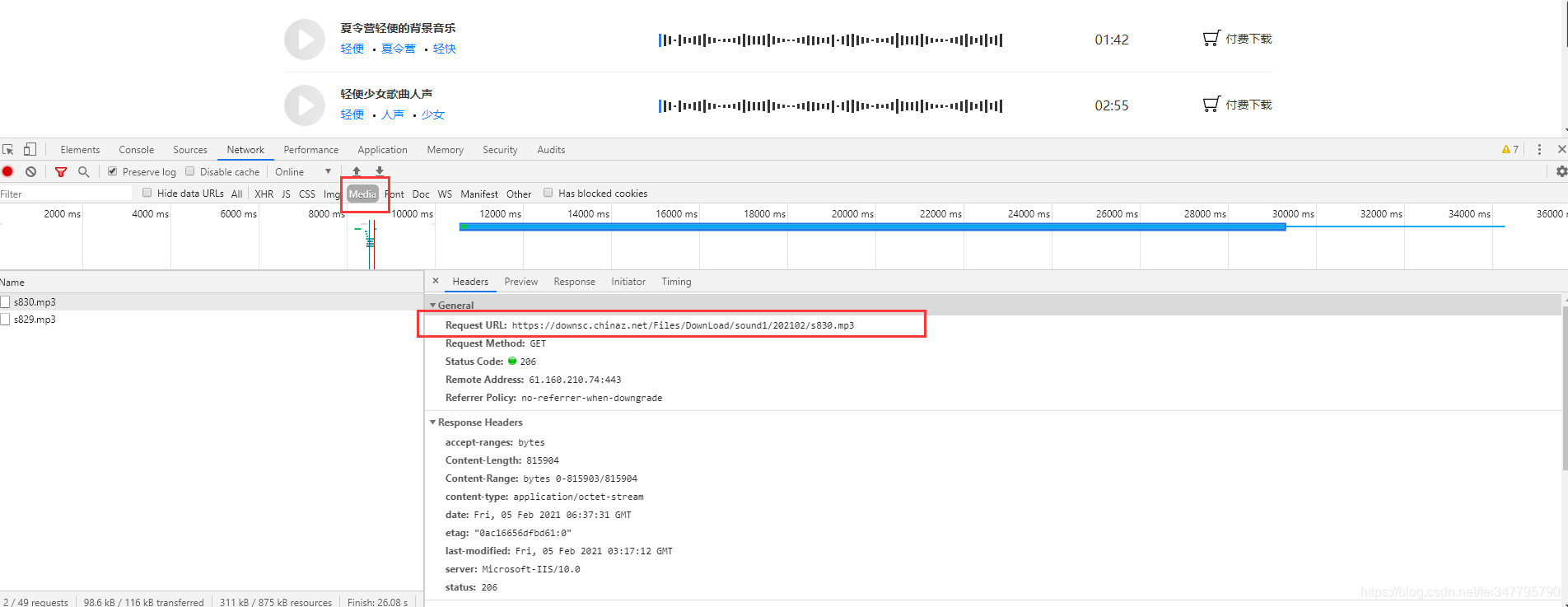Check the Hide data URLs box
This screenshot has width=1568, height=607.
point(147,193)
